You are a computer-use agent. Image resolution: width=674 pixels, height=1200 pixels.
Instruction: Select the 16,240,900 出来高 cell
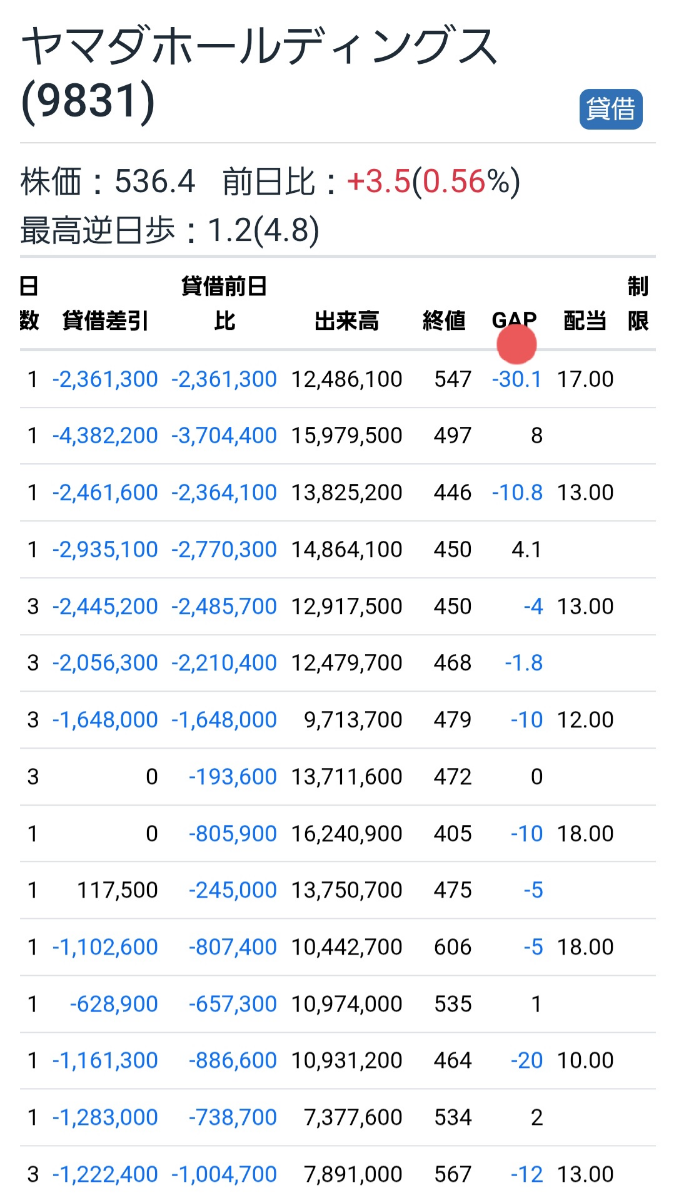346,833
